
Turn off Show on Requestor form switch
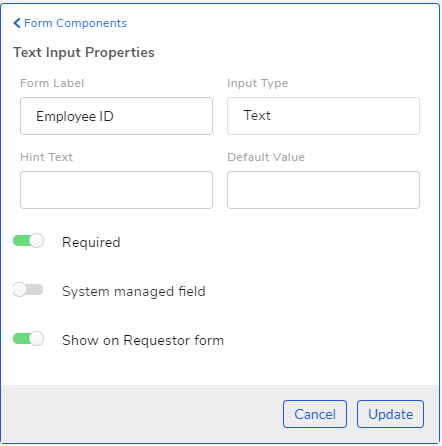tap(28, 339)
